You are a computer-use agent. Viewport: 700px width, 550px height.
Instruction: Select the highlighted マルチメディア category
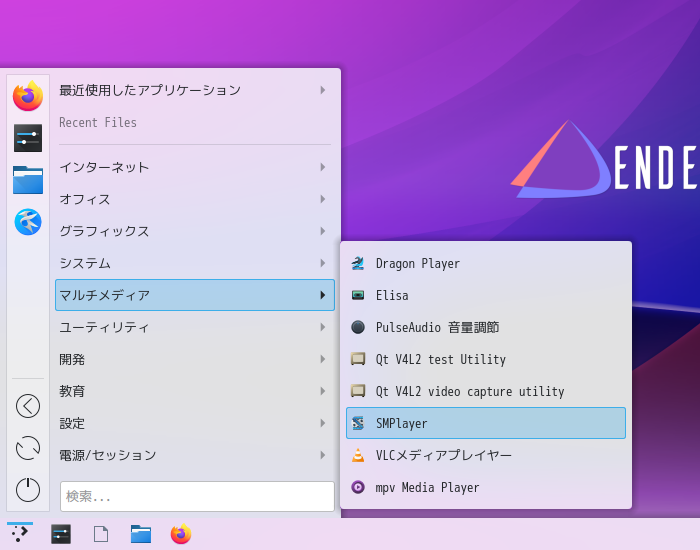[x=195, y=295]
